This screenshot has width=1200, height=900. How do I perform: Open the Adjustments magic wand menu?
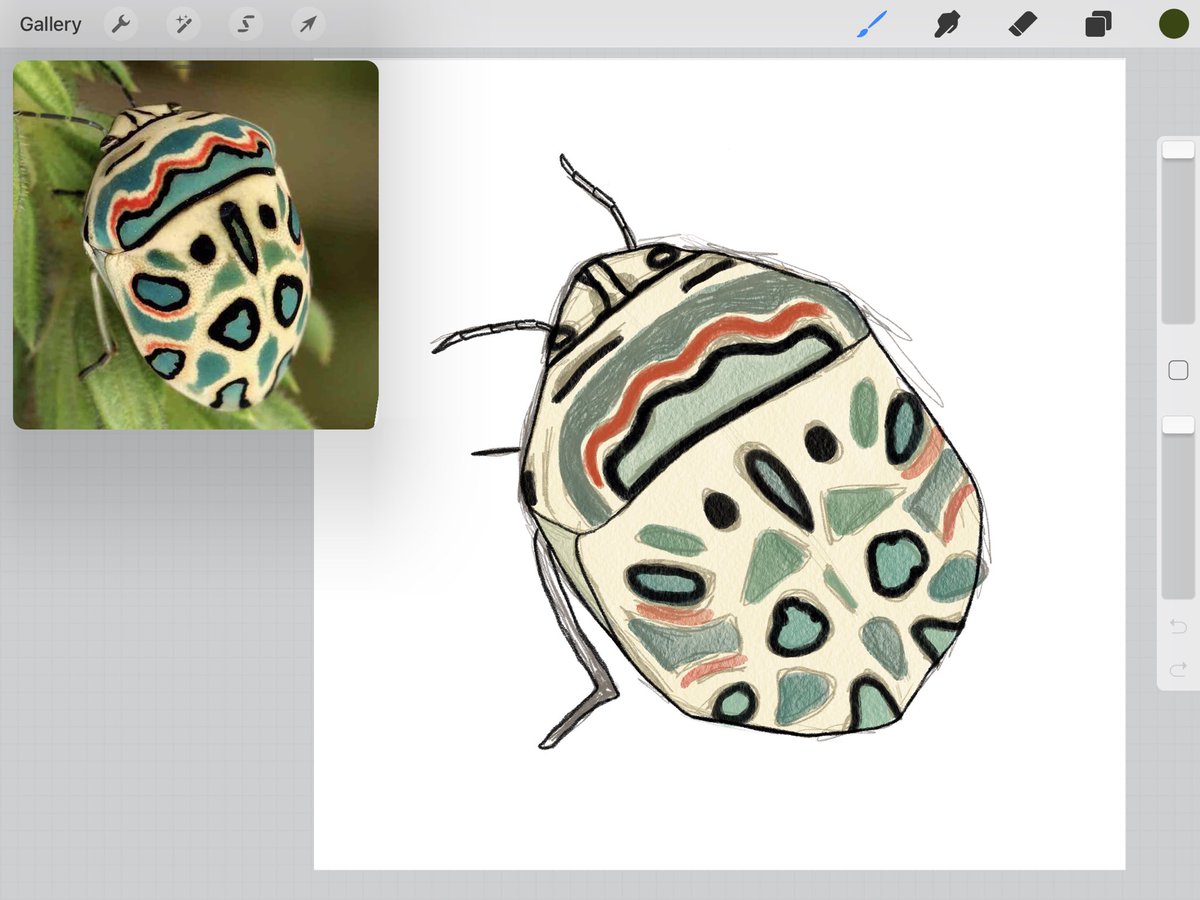[183, 23]
